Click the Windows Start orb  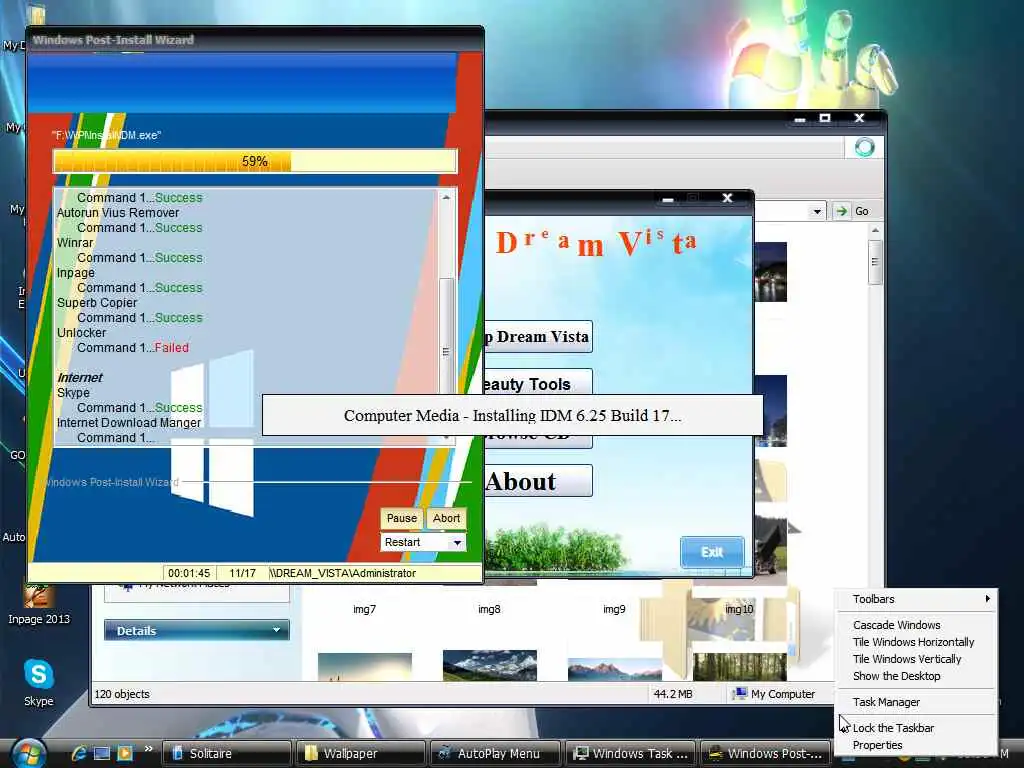tap(27, 754)
